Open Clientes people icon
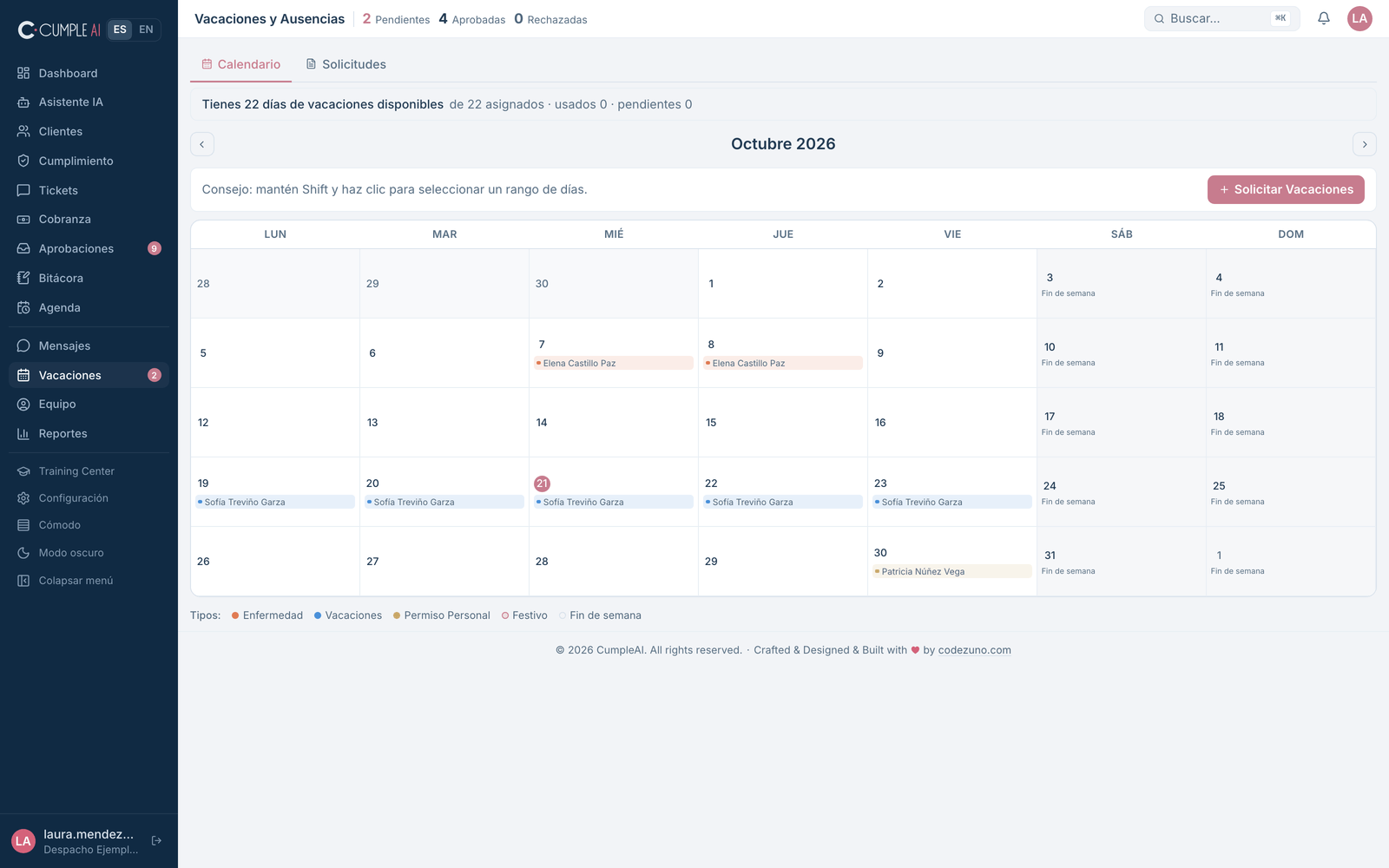The height and width of the screenshot is (868, 1389). pyautogui.click(x=23, y=131)
